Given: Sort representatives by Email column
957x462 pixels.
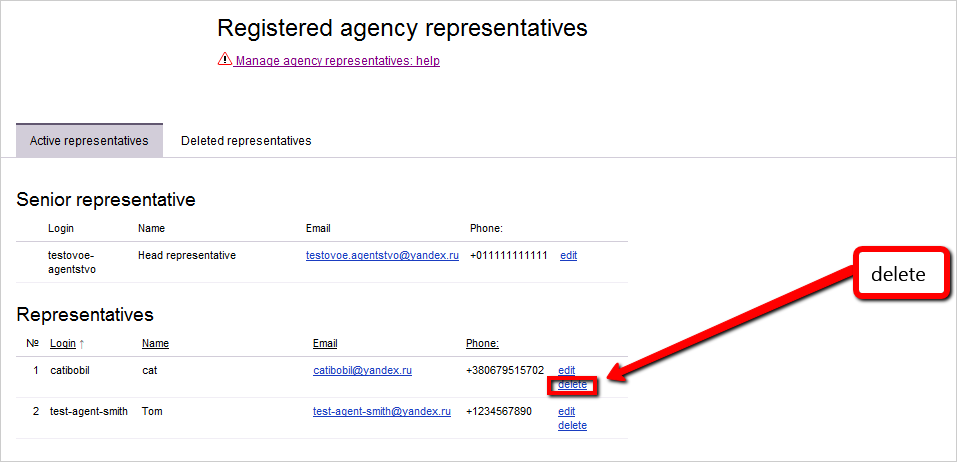Looking at the screenshot, I should [x=324, y=344].
